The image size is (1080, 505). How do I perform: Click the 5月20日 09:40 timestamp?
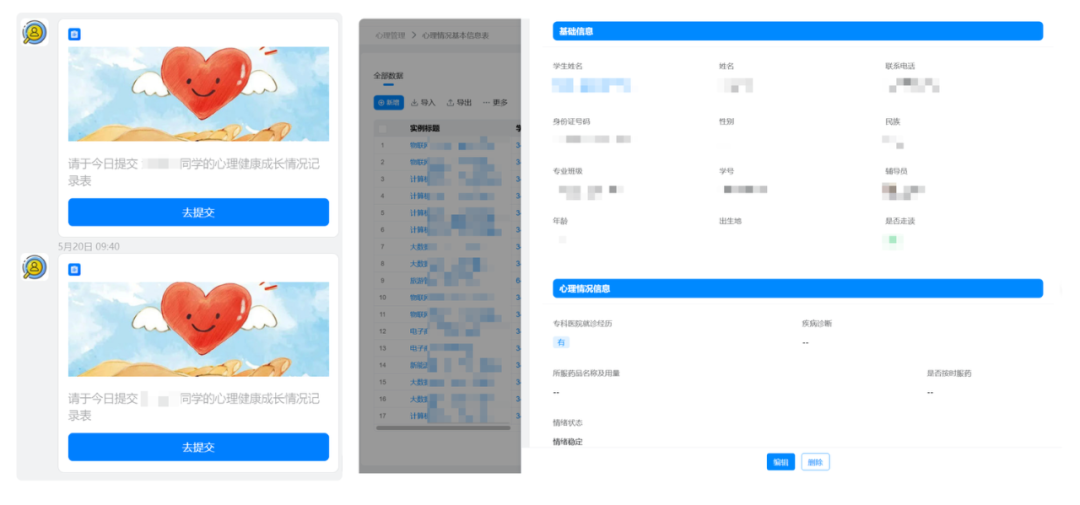pyautogui.click(x=88, y=246)
